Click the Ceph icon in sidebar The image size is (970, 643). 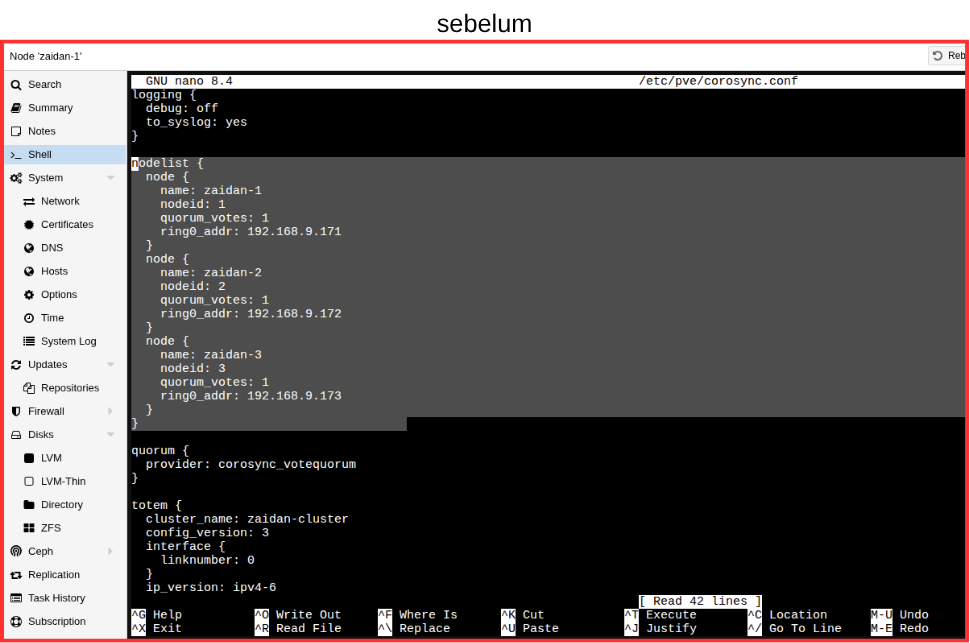16,551
